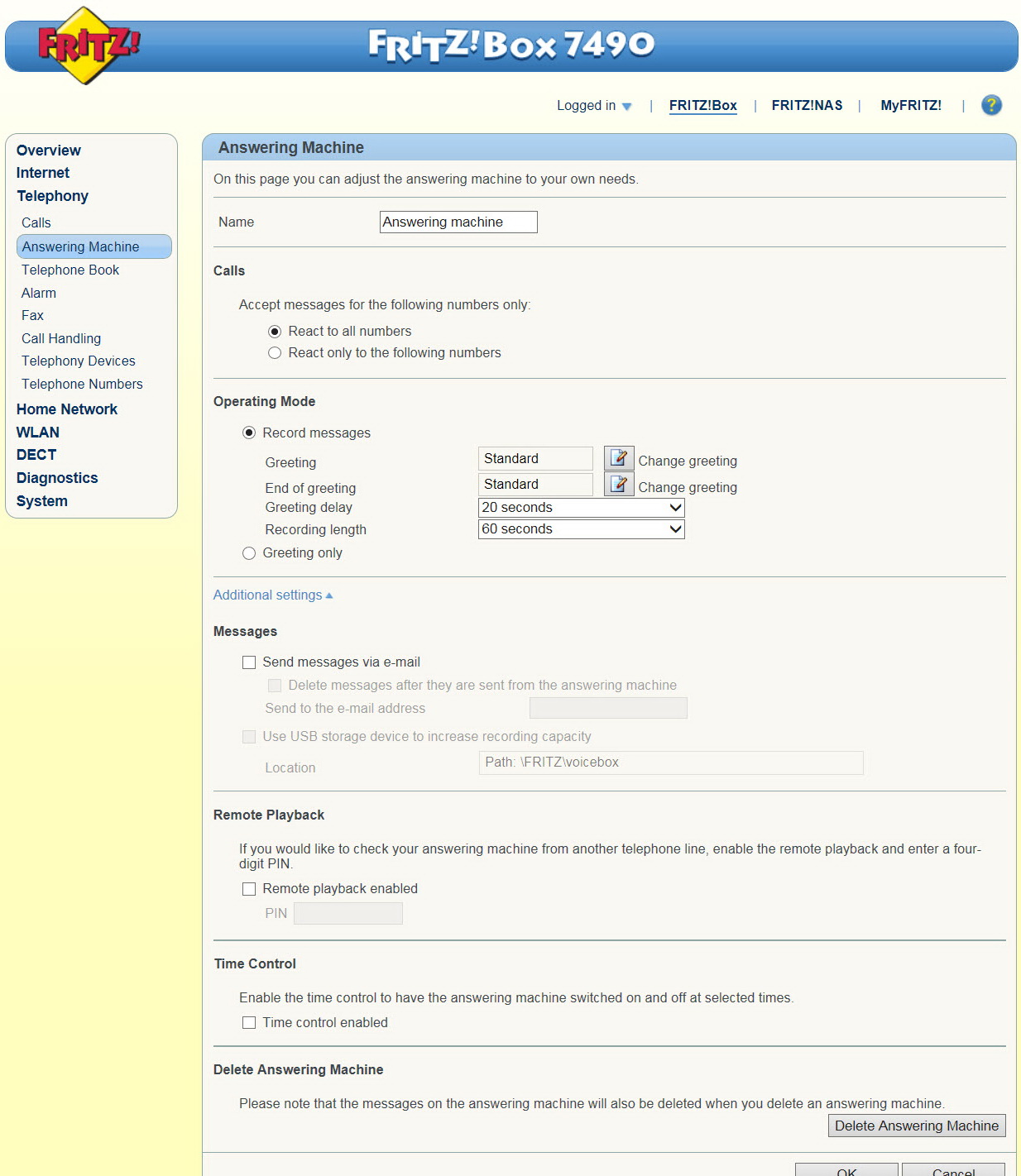The image size is (1021, 1176).
Task: Go to Calls submenu
Action: [36, 223]
